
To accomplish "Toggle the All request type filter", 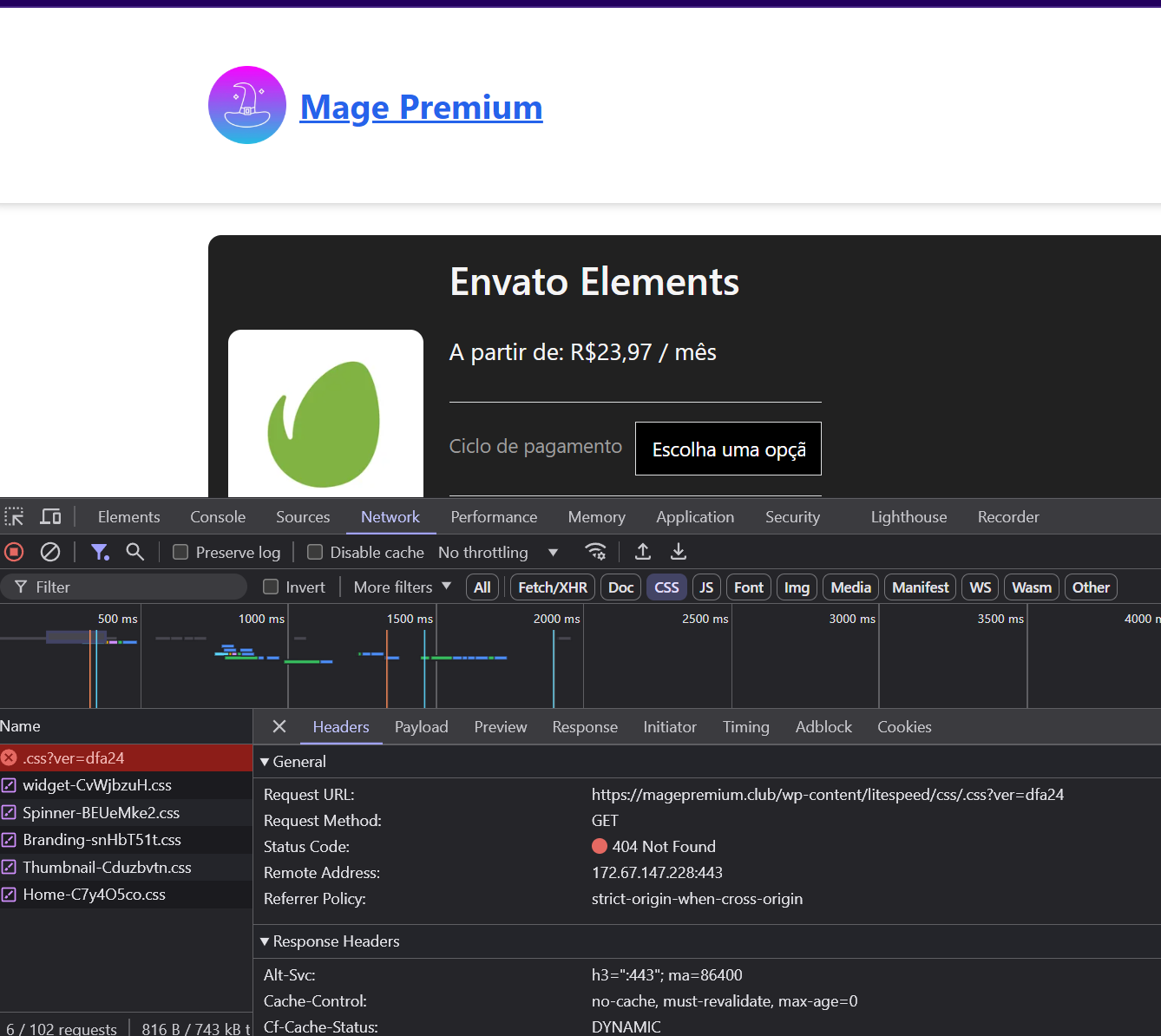I will (x=482, y=587).
